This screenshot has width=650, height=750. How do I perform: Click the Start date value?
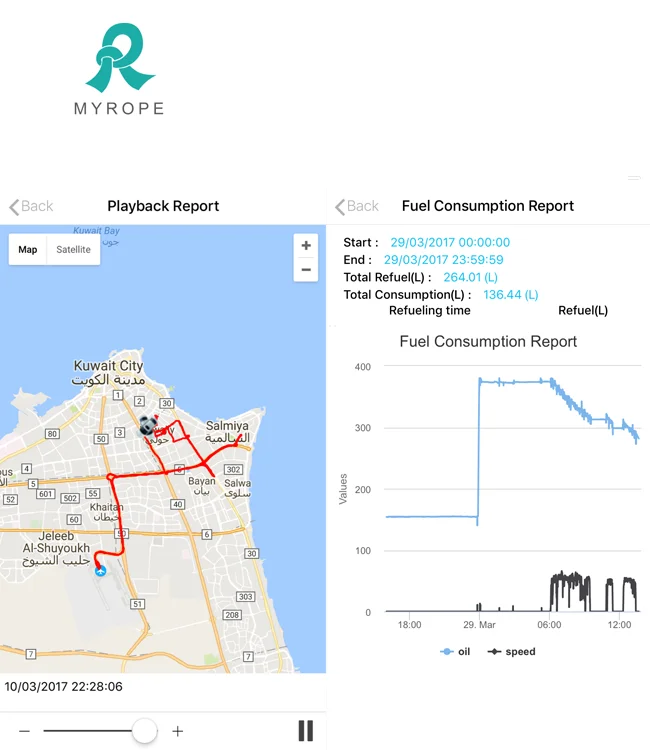450,242
